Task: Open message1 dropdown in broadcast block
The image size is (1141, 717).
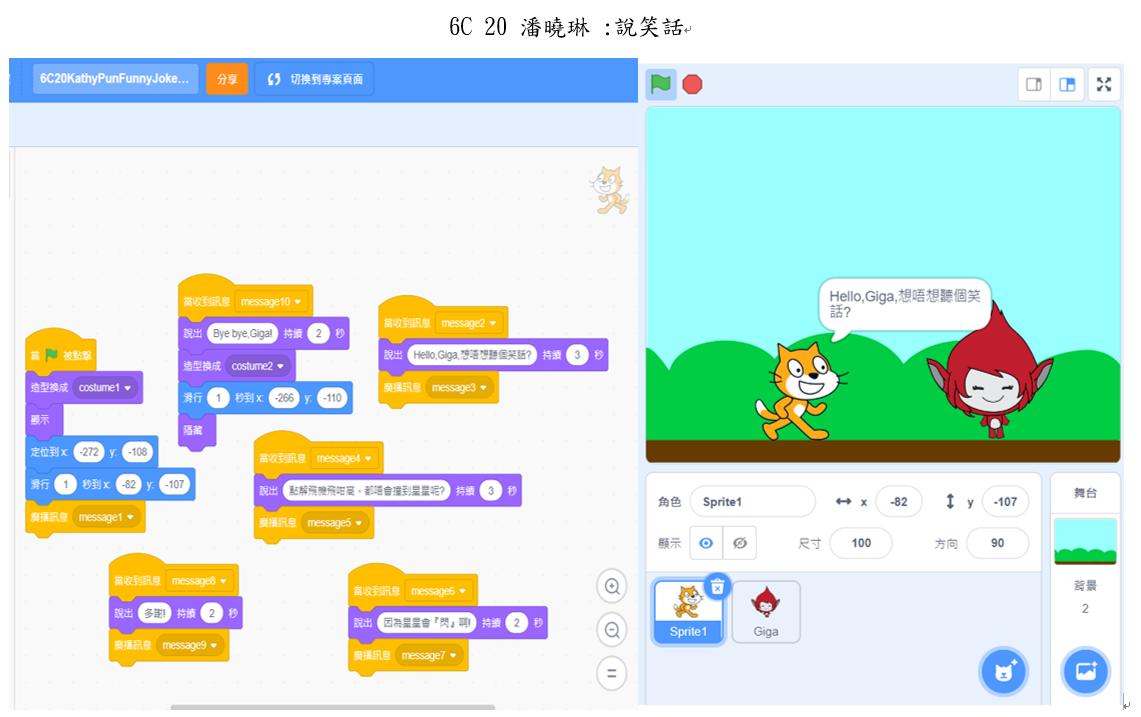Action: (x=106, y=517)
